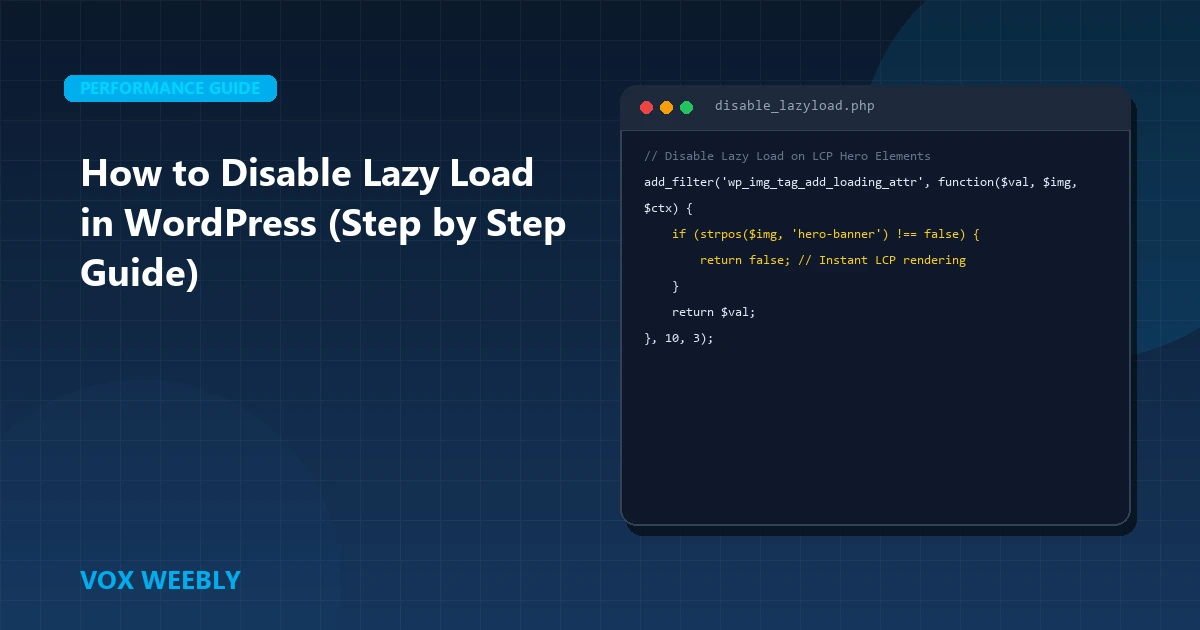
Task: Click the return $val; code line
Action: 713,312
